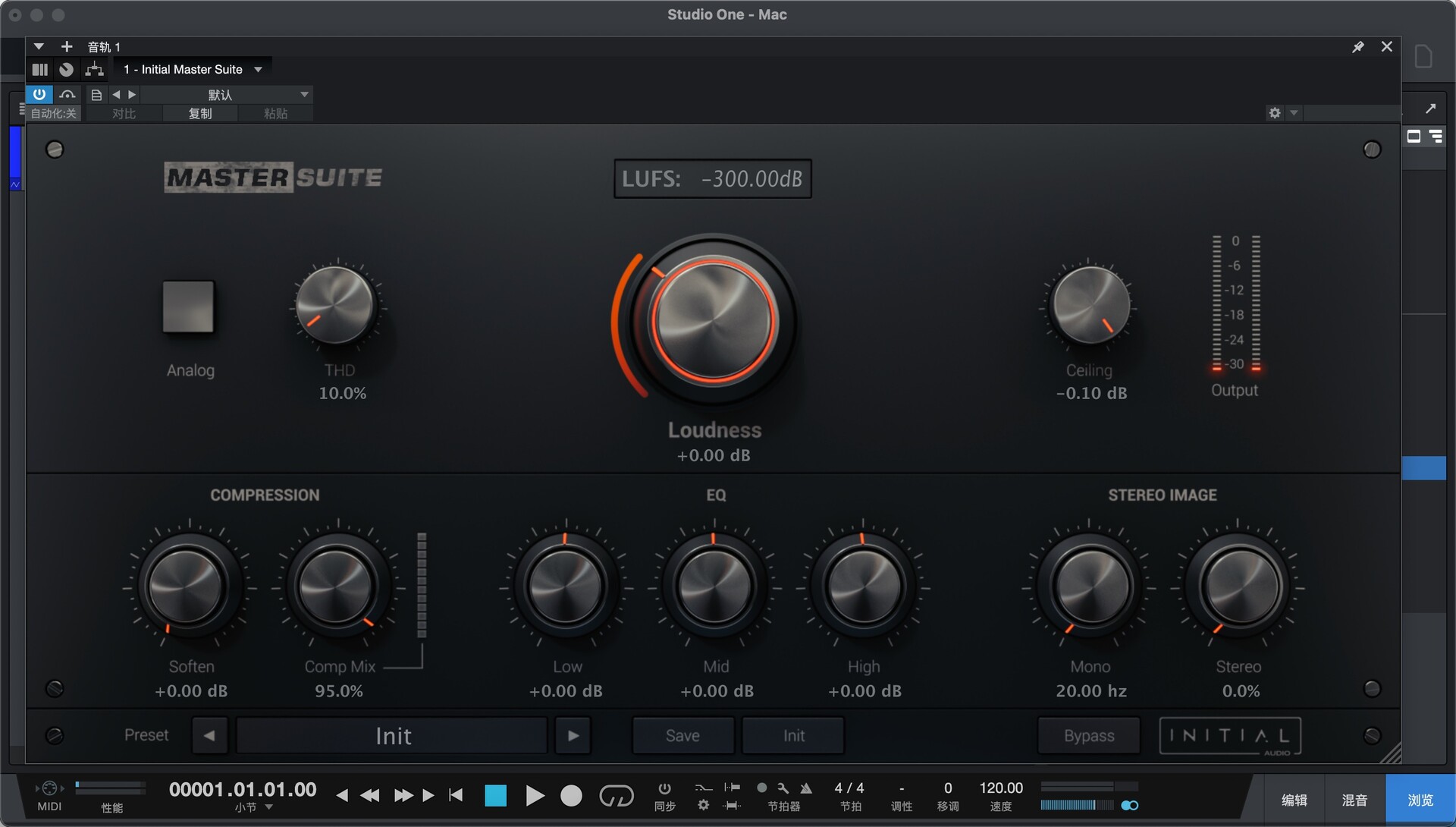Screen dimensions: 1456x827
Task: Open the Init preset name field
Action: tap(392, 736)
